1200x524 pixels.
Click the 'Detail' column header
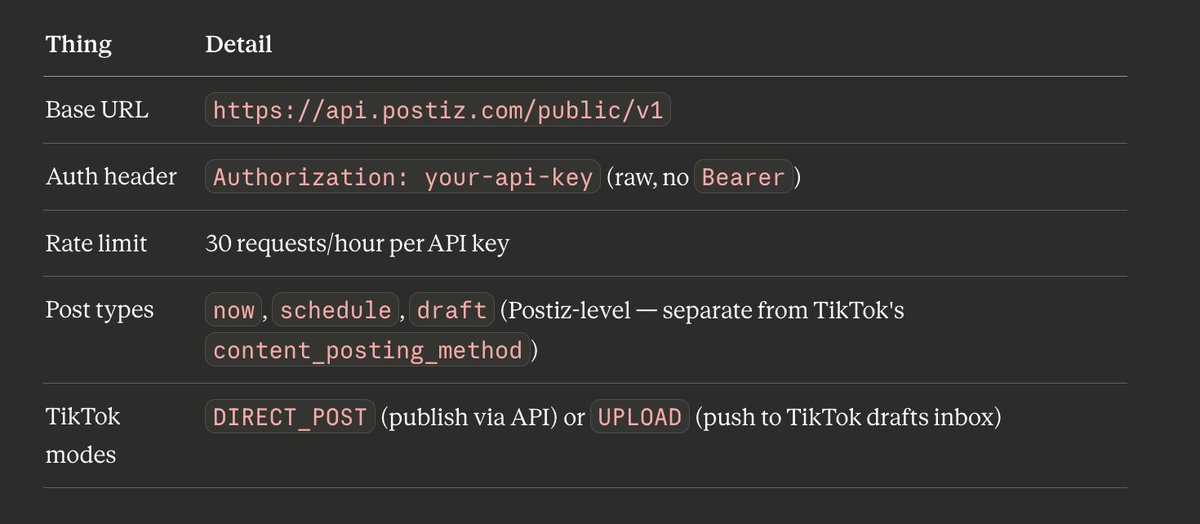(x=239, y=45)
